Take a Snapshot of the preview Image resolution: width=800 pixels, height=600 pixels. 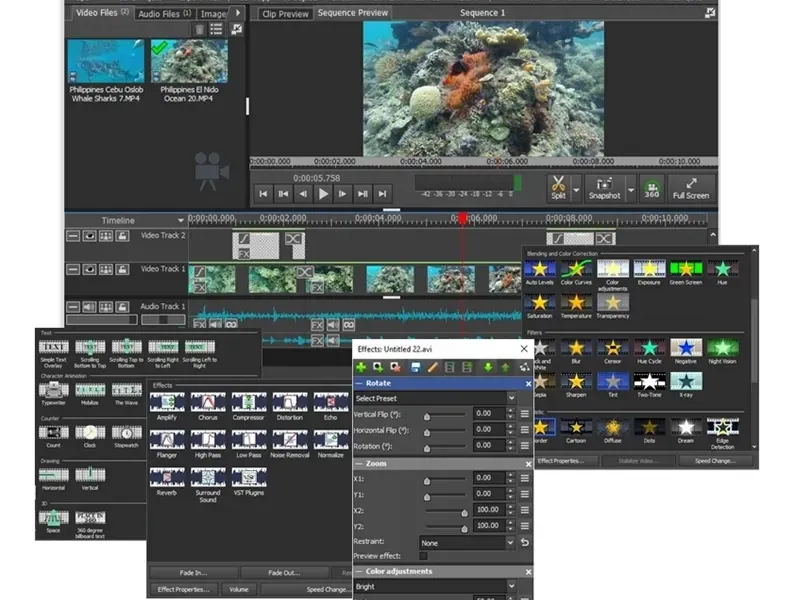coord(604,188)
